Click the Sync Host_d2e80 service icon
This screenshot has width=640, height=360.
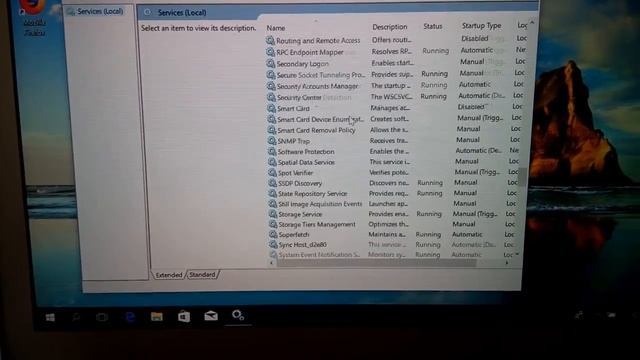pyautogui.click(x=273, y=244)
